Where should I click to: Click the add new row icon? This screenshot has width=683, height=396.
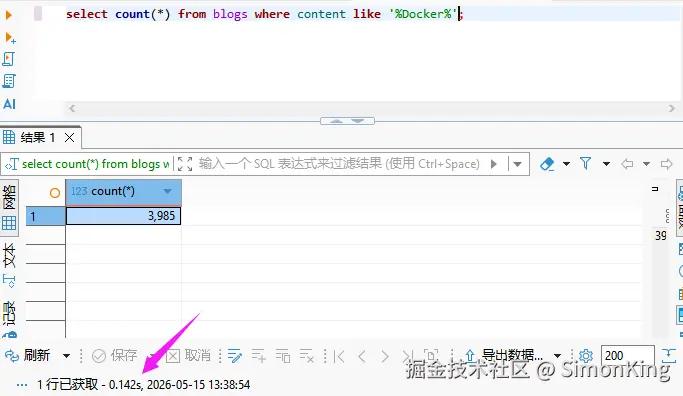pos(259,356)
